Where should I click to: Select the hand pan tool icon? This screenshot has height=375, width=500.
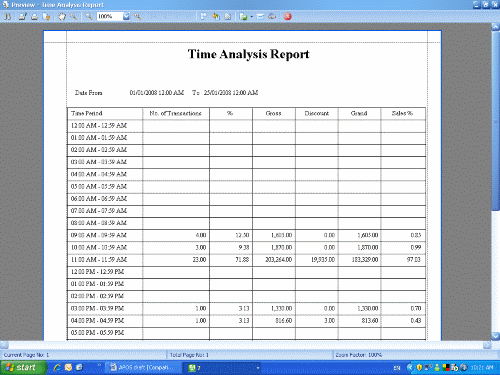point(62,16)
